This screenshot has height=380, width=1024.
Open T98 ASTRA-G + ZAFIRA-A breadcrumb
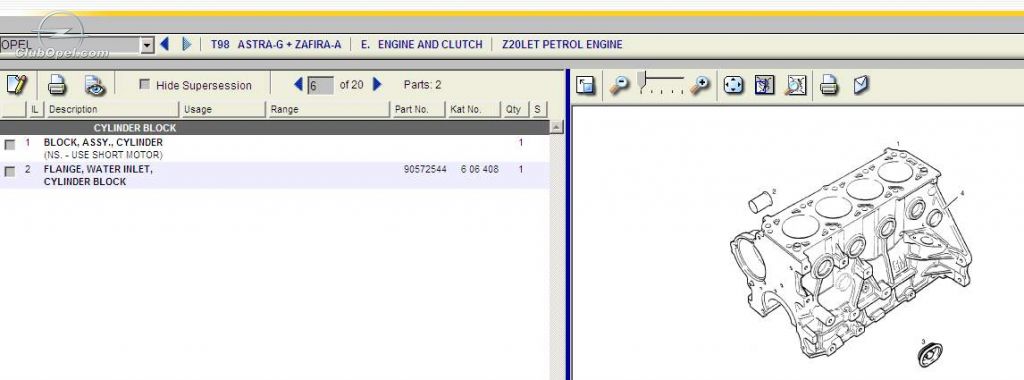pyautogui.click(x=276, y=44)
